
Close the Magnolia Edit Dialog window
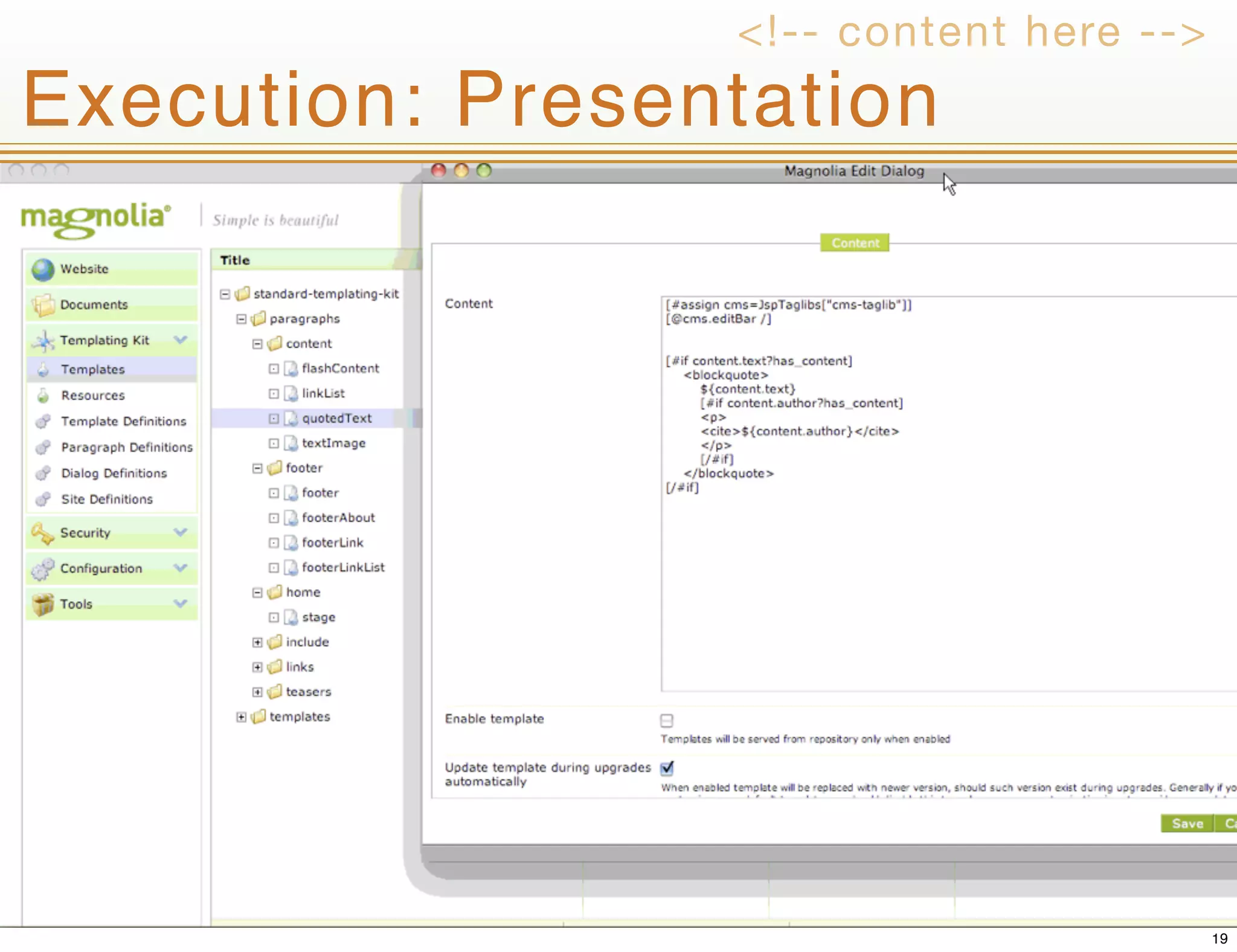pyautogui.click(x=439, y=171)
